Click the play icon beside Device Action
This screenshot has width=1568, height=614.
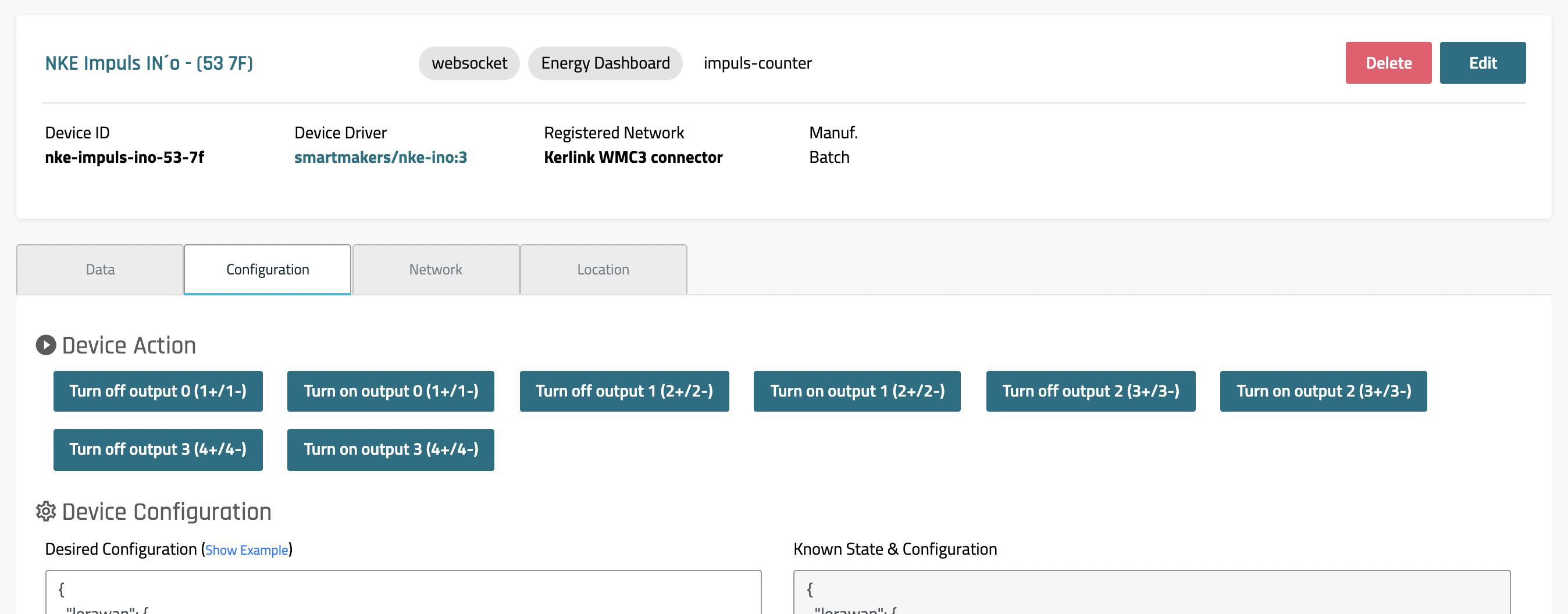[45, 345]
